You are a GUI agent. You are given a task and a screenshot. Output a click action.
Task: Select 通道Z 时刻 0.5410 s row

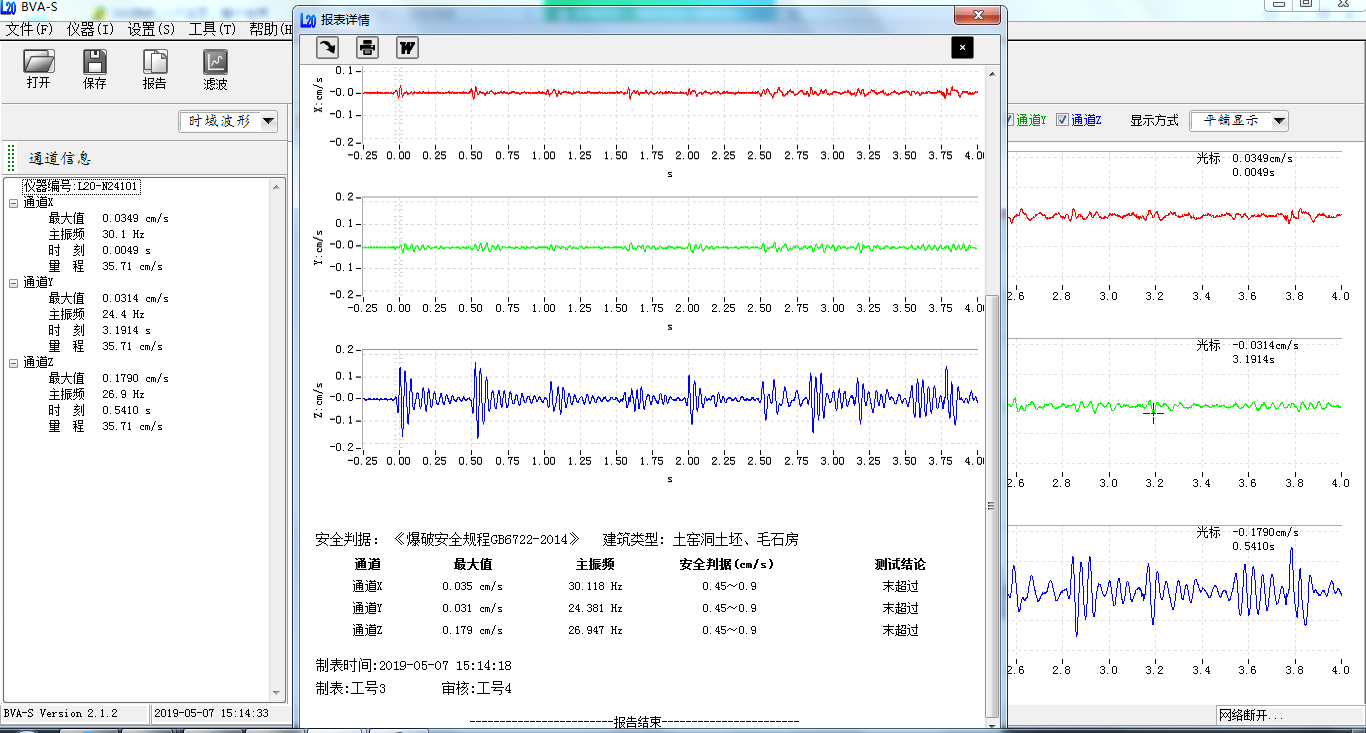click(99, 410)
